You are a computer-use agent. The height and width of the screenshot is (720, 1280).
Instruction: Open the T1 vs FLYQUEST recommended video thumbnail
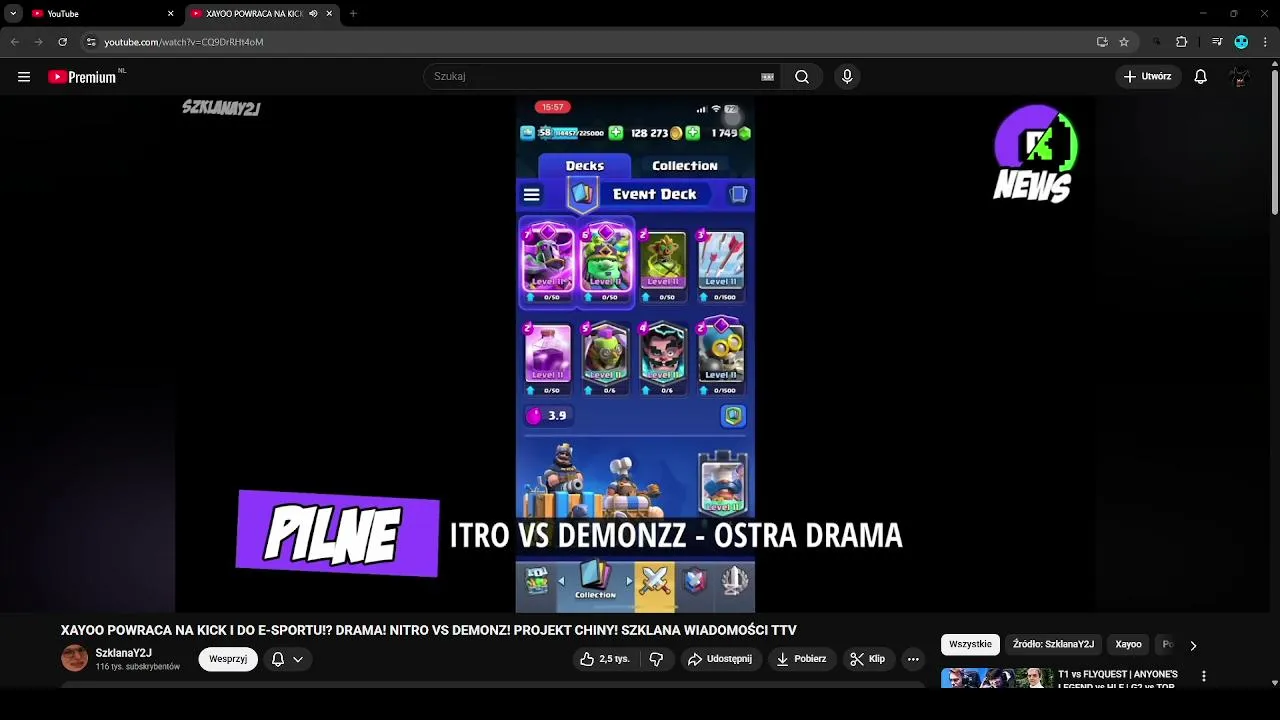click(997, 678)
